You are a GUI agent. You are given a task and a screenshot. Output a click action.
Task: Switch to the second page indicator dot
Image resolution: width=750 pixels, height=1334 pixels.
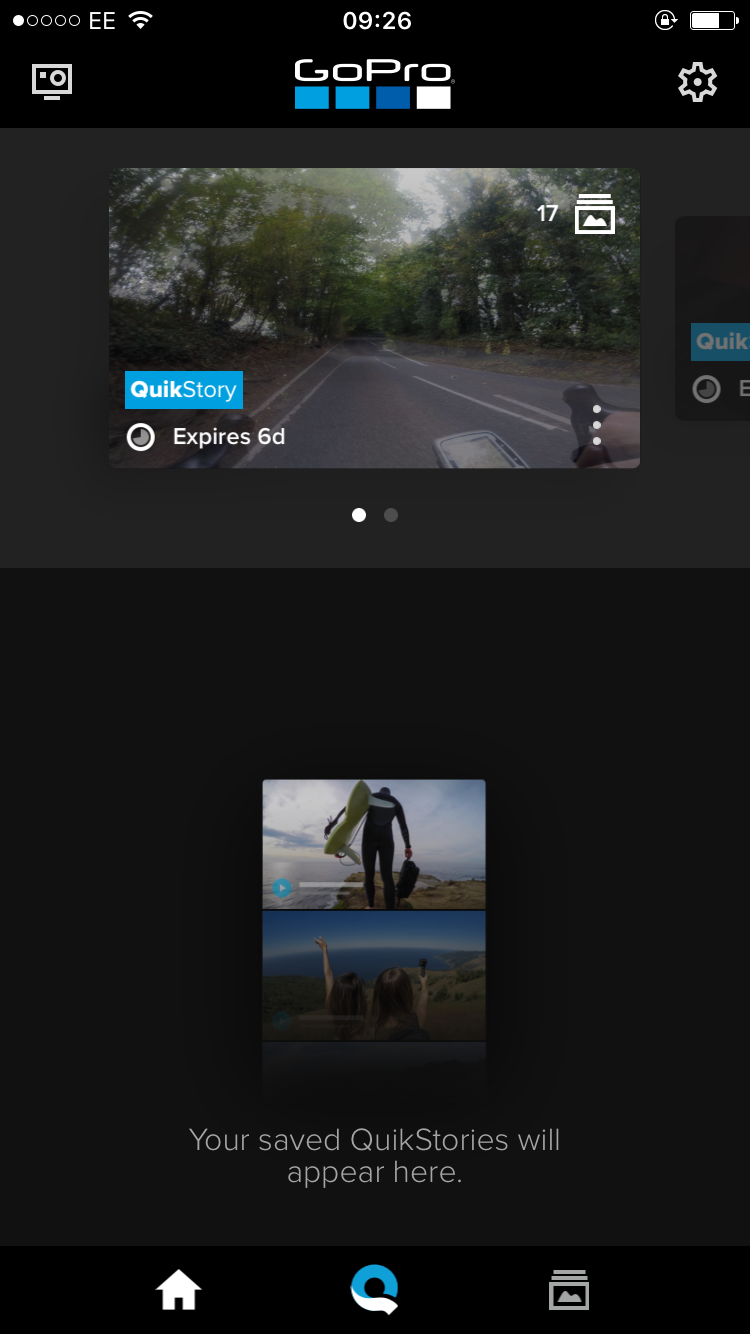tap(391, 515)
